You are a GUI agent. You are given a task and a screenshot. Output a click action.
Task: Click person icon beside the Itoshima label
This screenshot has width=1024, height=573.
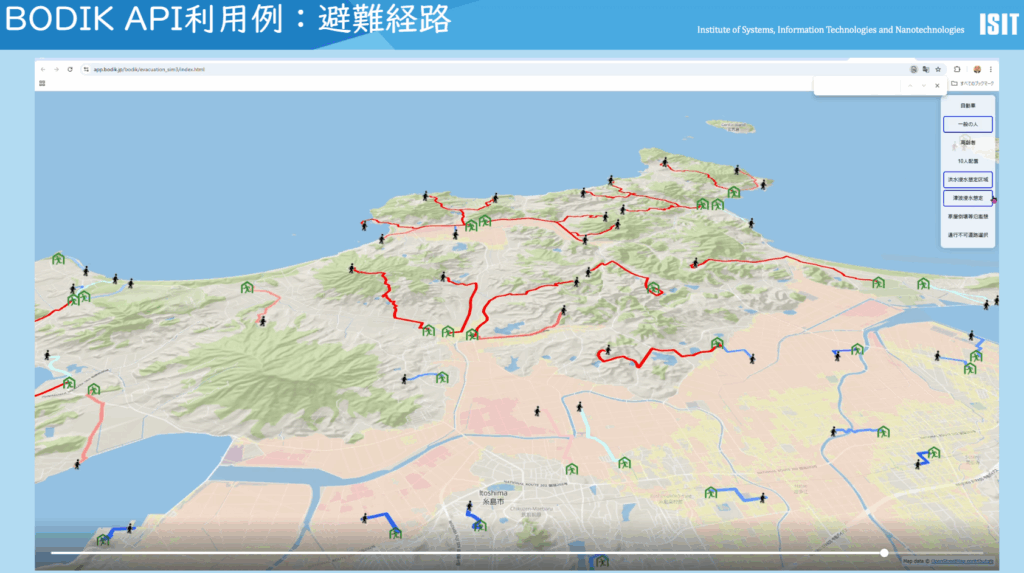pos(470,506)
